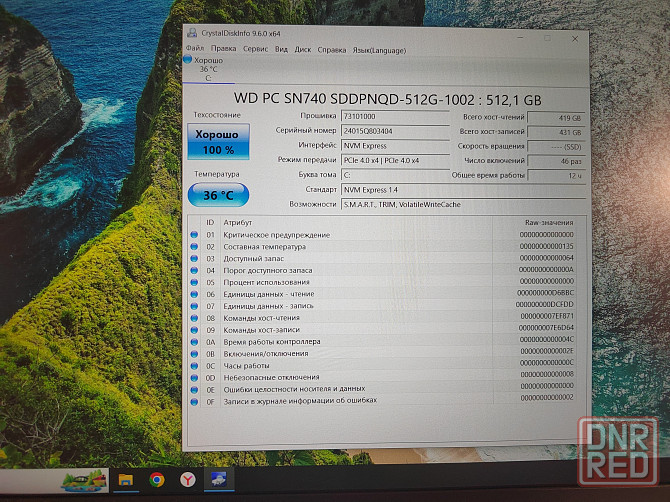Click the blue status circle next to Хорошо tab
This screenshot has height=502, width=670.
coord(187,59)
